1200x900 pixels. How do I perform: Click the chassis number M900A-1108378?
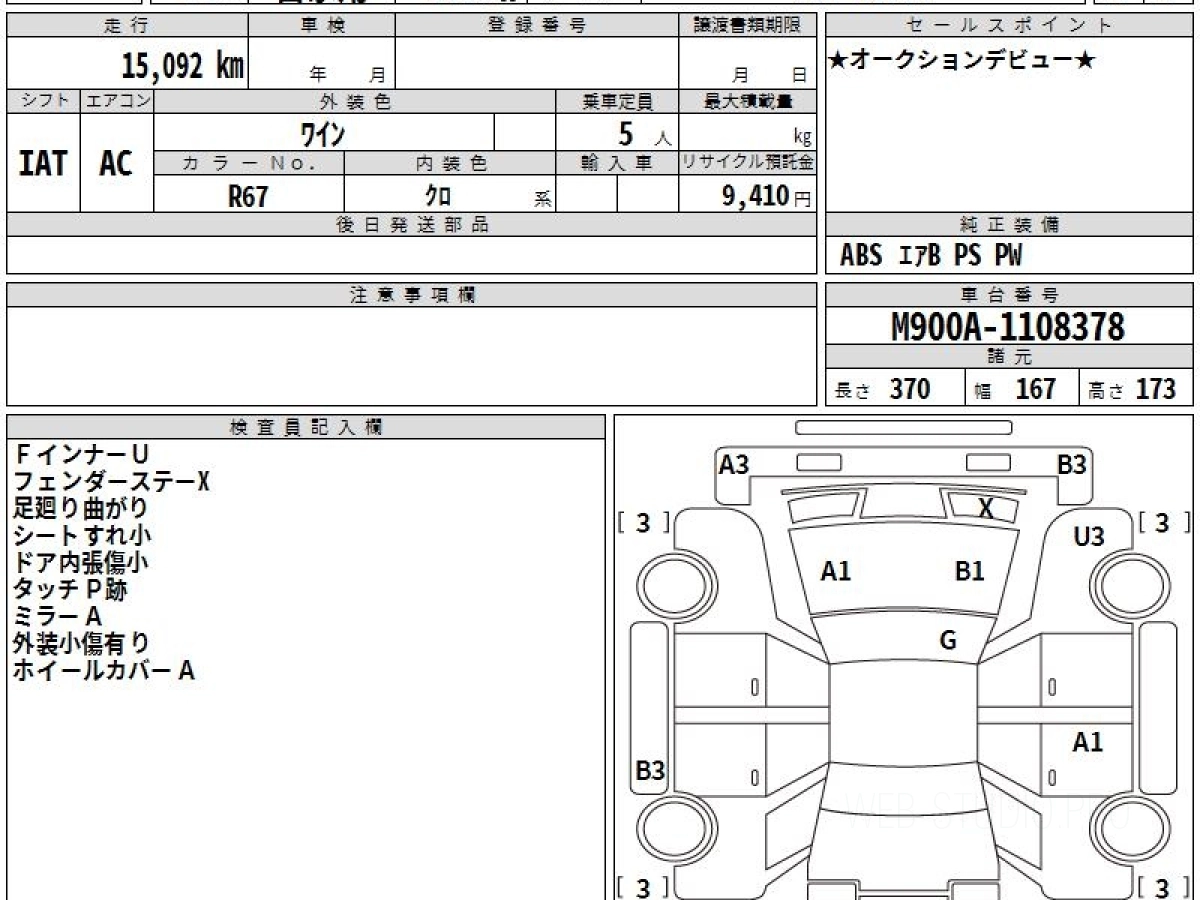[x=1008, y=327]
